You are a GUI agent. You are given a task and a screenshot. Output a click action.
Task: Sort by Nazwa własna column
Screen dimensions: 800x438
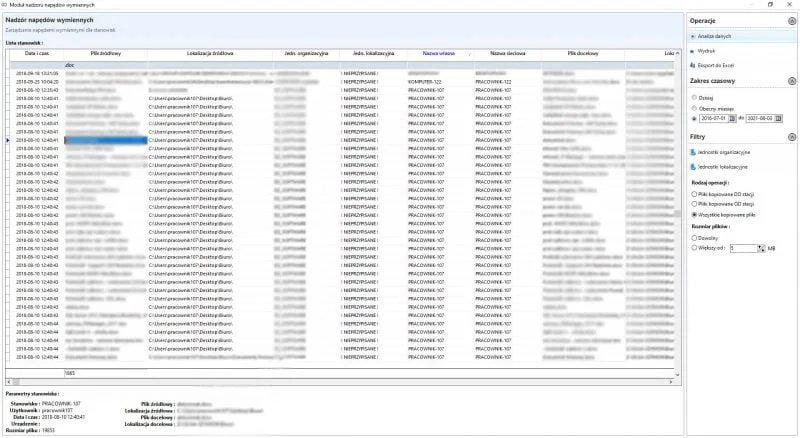[439, 54]
